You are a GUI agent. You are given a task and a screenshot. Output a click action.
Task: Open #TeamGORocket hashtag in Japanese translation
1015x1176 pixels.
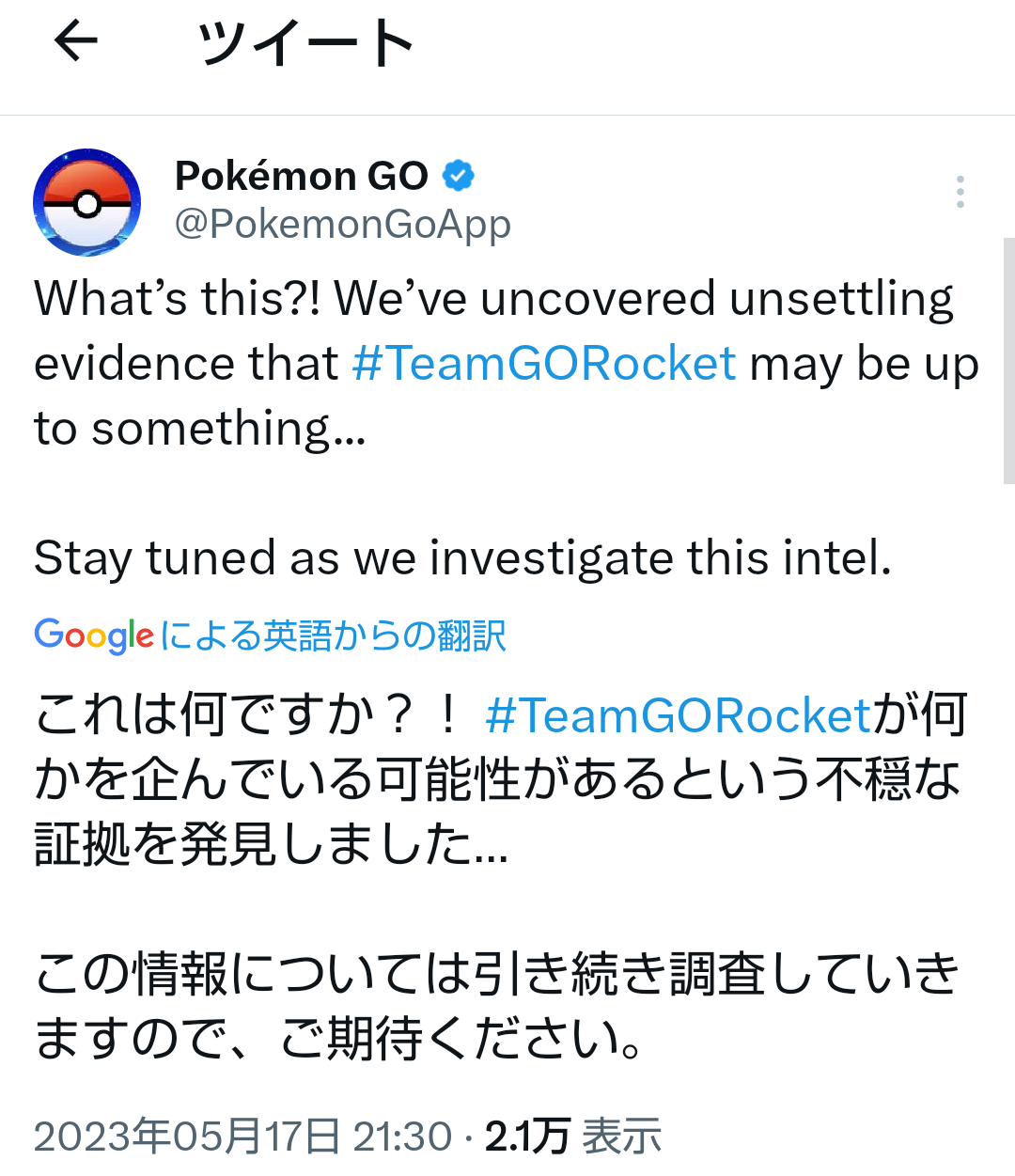tap(679, 715)
